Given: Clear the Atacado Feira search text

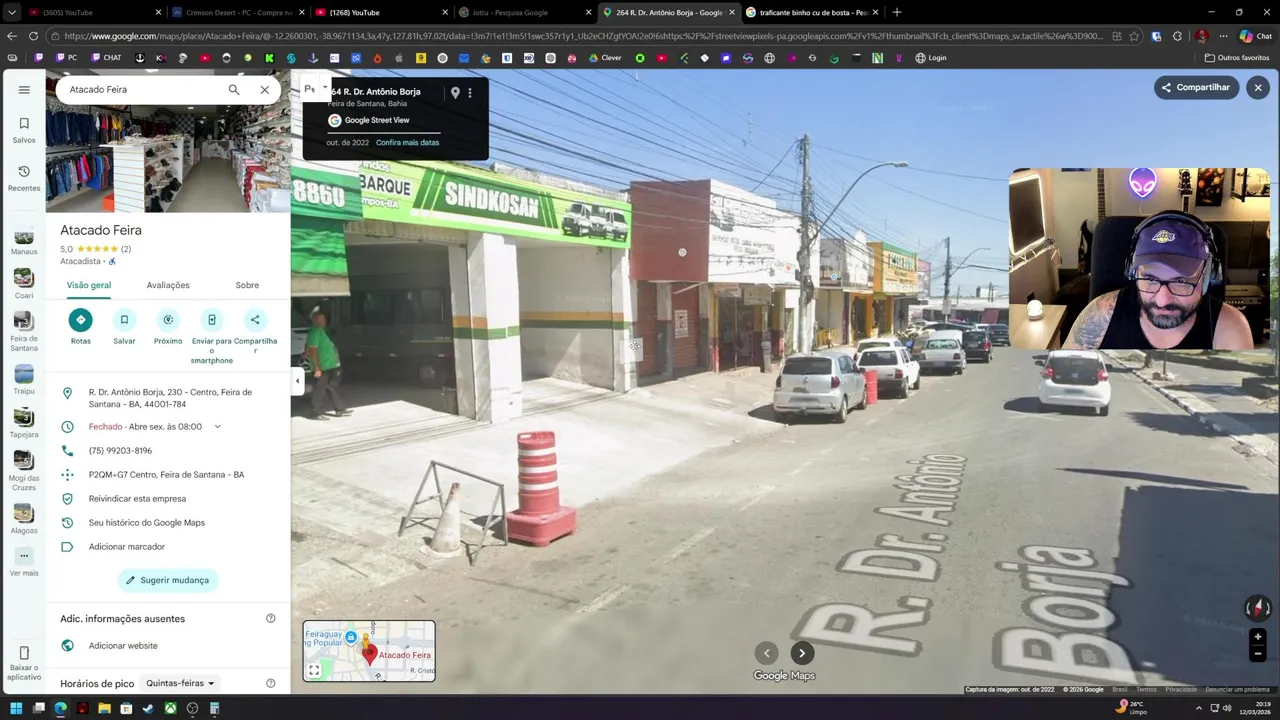Looking at the screenshot, I should (x=264, y=90).
